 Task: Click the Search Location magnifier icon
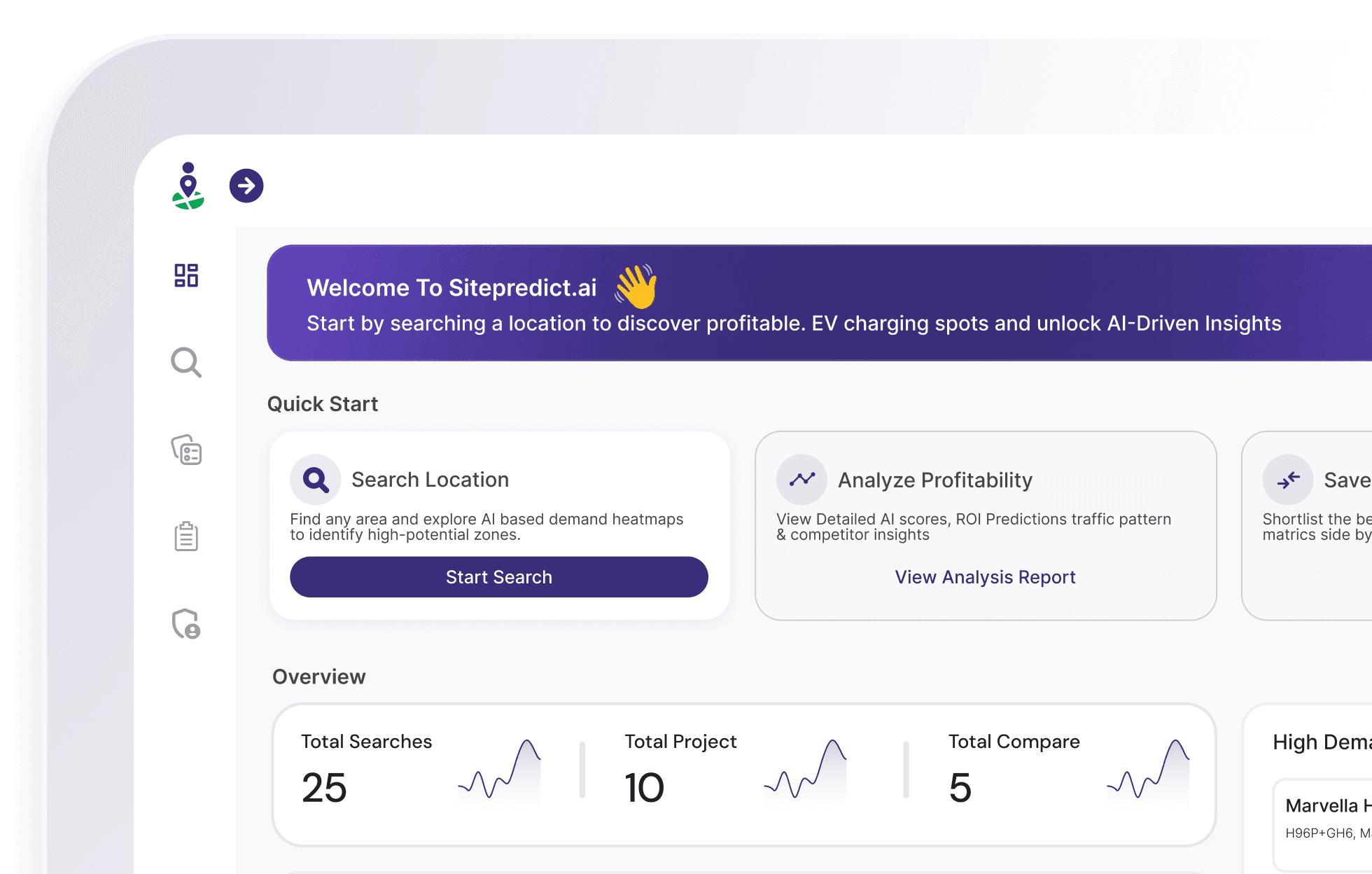click(316, 480)
